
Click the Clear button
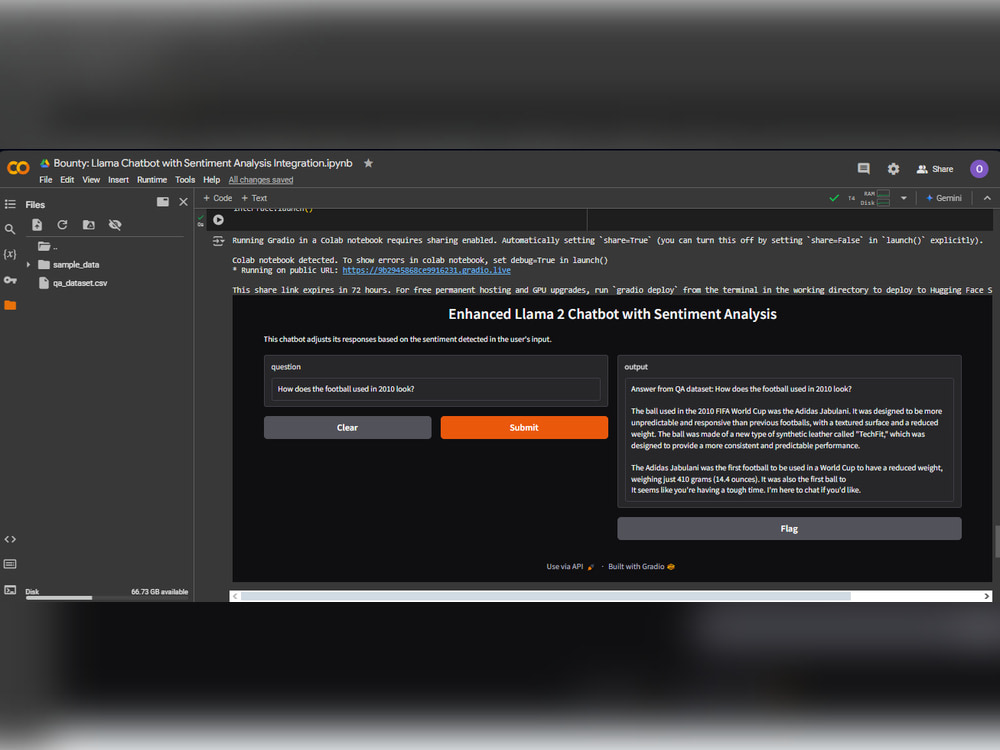point(348,428)
